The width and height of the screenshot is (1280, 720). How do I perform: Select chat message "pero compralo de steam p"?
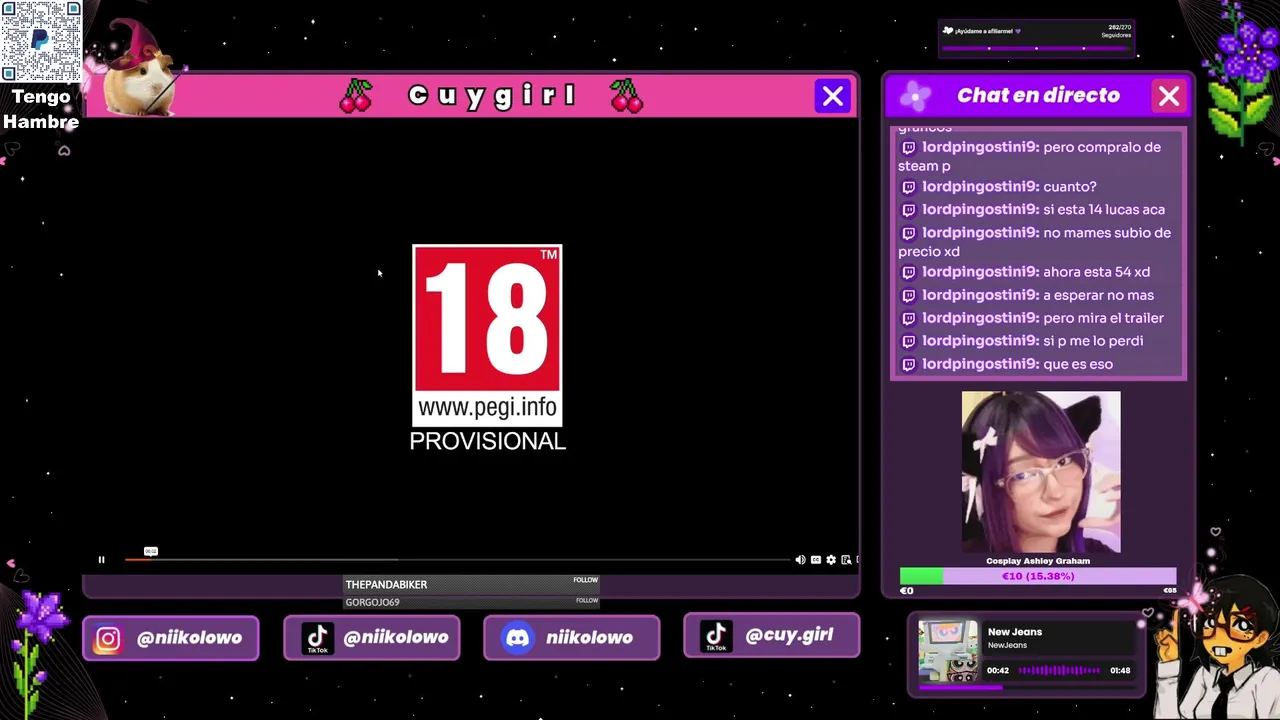[1030, 157]
